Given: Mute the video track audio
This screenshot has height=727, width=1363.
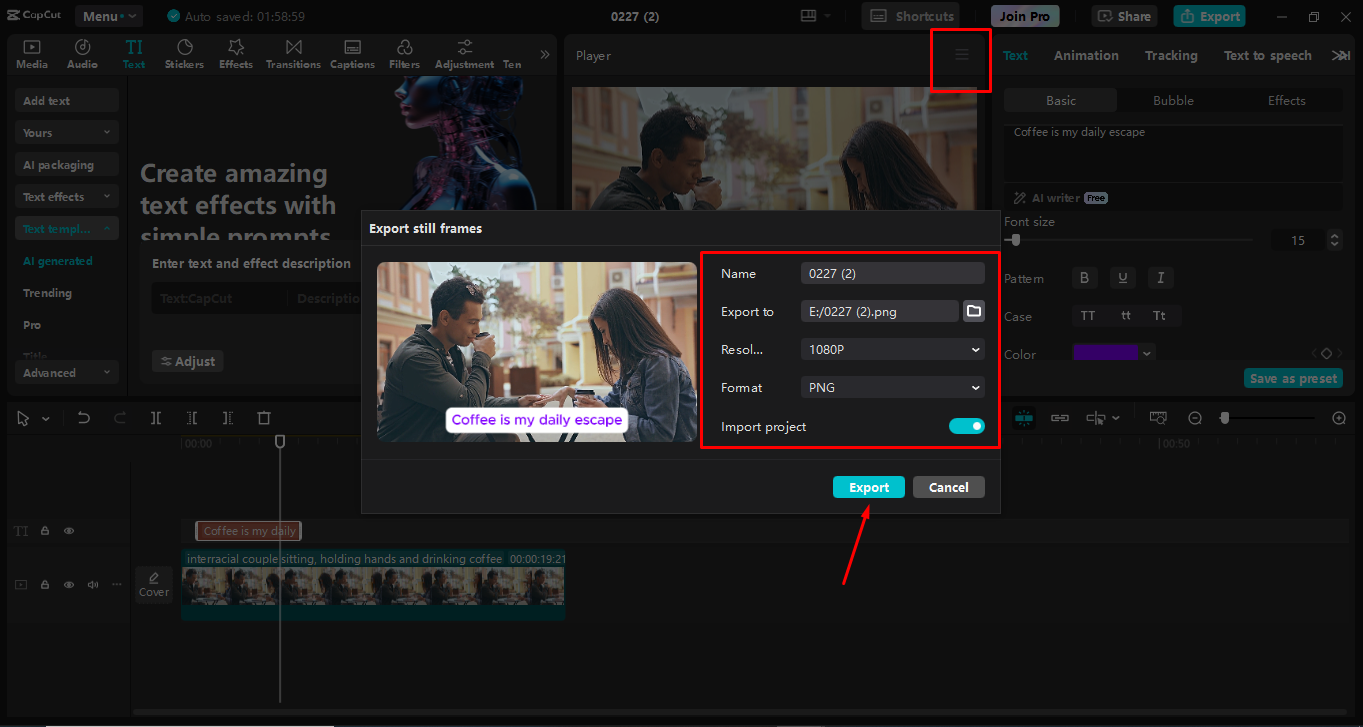Looking at the screenshot, I should click(x=92, y=584).
